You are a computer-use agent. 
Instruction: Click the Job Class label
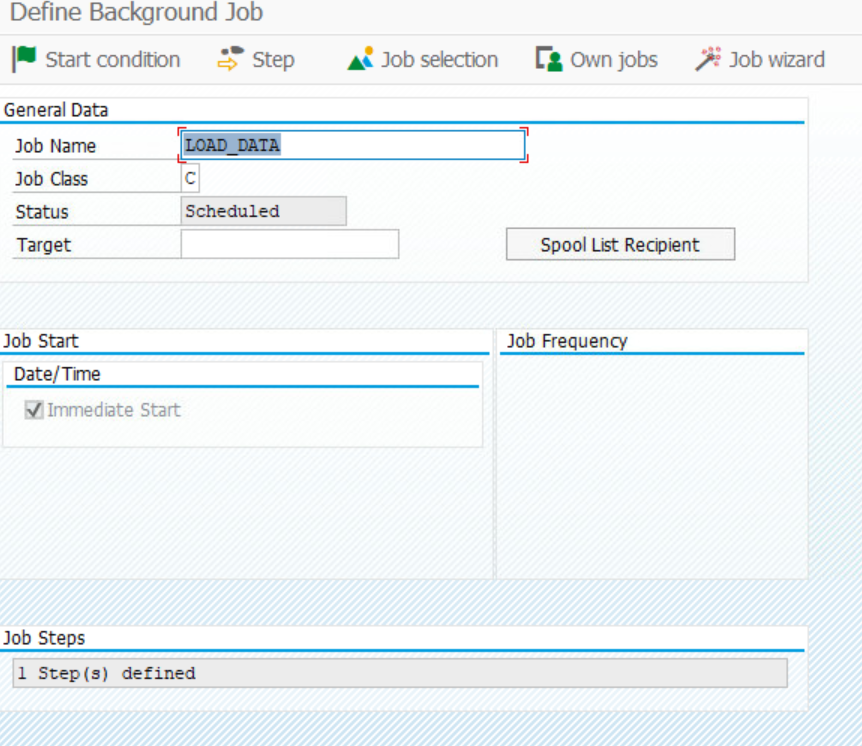(52, 179)
